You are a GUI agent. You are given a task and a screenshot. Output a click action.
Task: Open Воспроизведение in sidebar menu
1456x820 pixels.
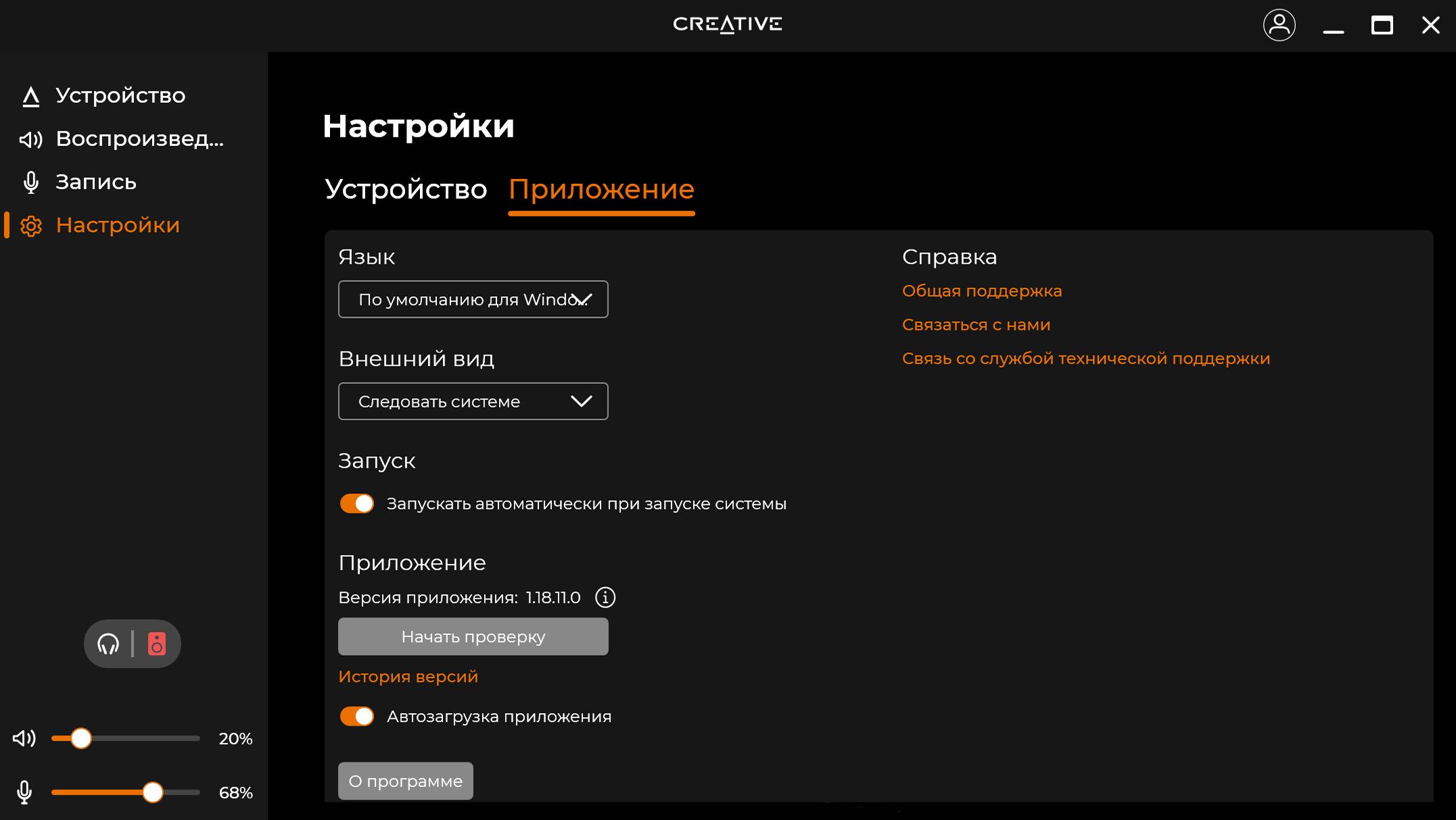click(x=139, y=139)
